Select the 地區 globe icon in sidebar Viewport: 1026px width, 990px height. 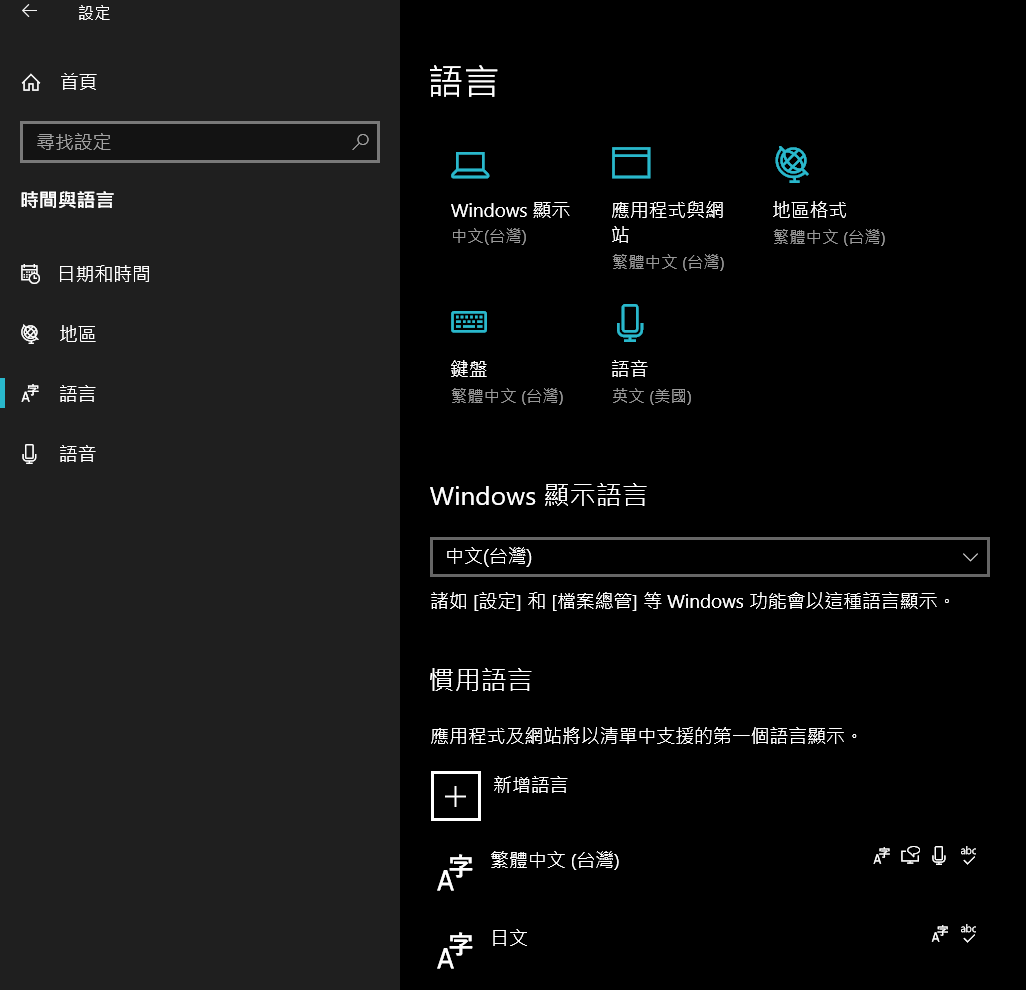[30, 334]
